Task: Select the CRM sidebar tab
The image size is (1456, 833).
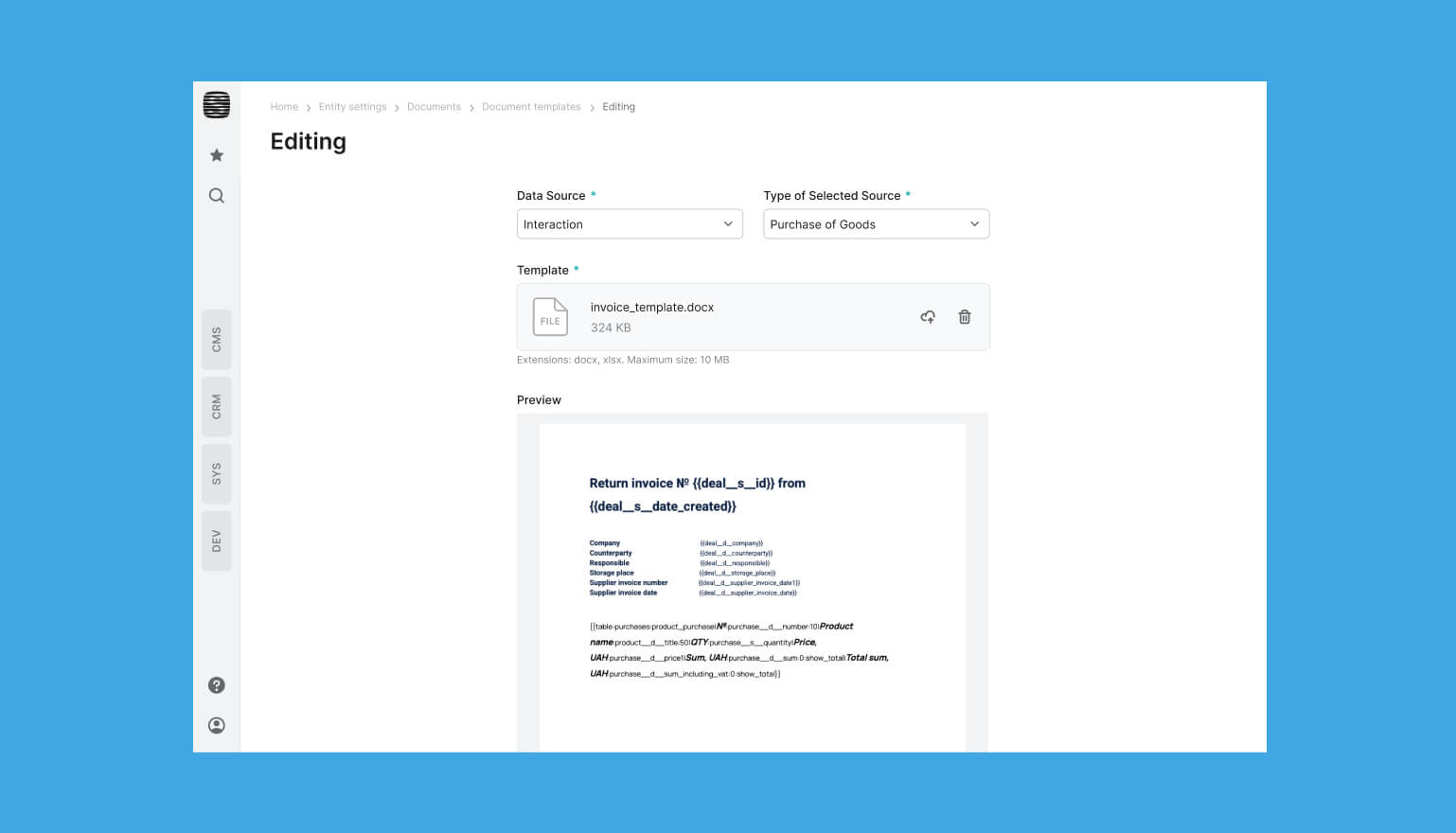Action: pyautogui.click(x=216, y=407)
